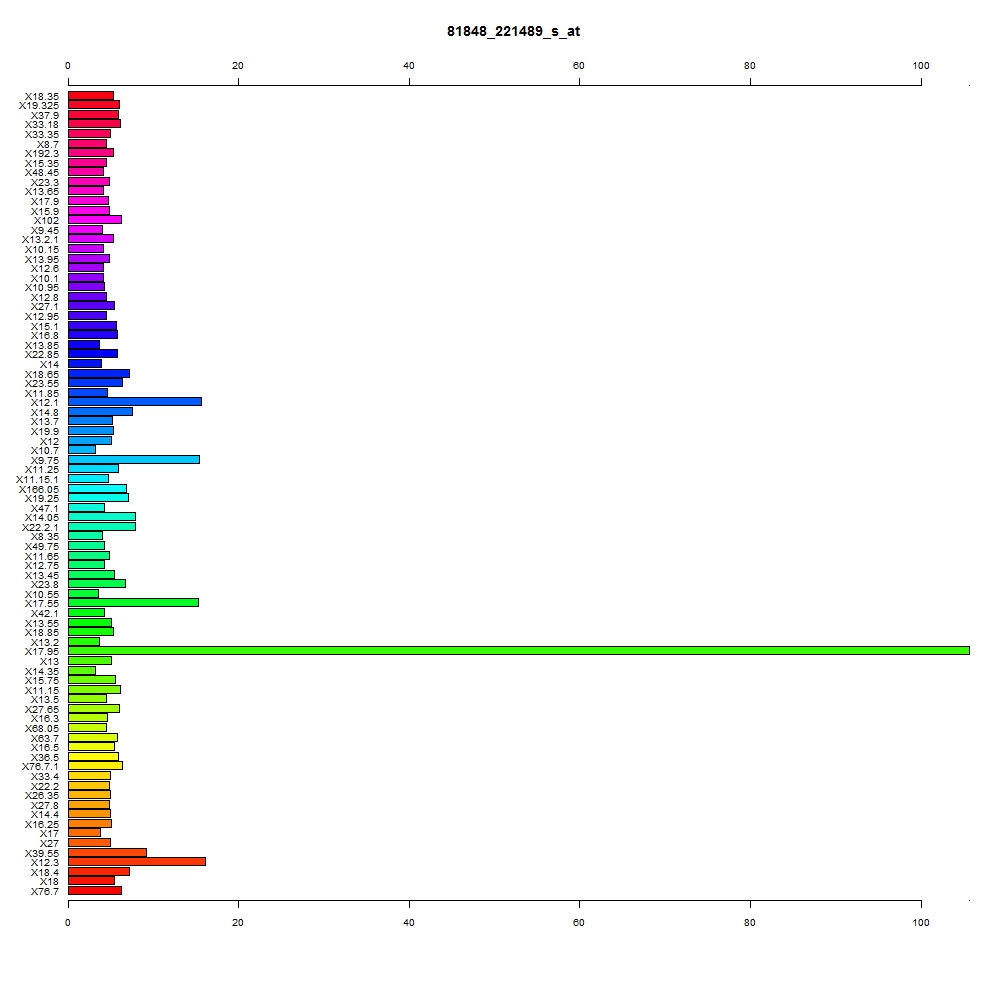1000x1000 pixels.
Task: Select the label X49.75
Action: 41,547
